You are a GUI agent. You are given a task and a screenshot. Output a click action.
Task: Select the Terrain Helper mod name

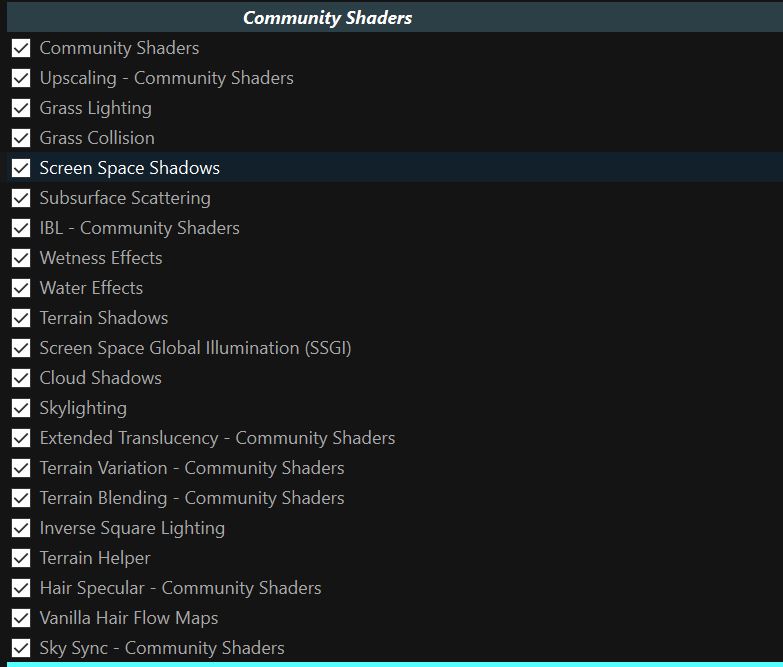[95, 558]
